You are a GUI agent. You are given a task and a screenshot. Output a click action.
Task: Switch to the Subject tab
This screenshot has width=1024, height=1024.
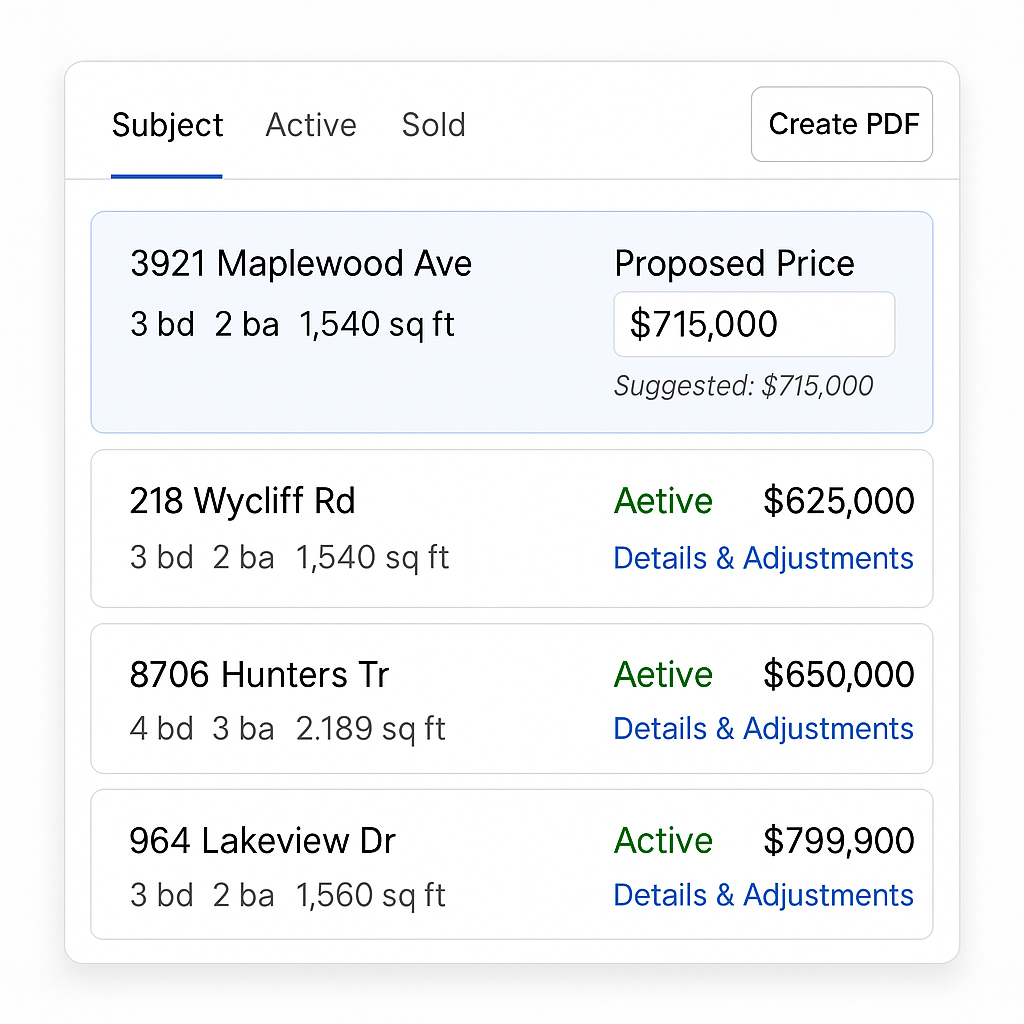(167, 126)
